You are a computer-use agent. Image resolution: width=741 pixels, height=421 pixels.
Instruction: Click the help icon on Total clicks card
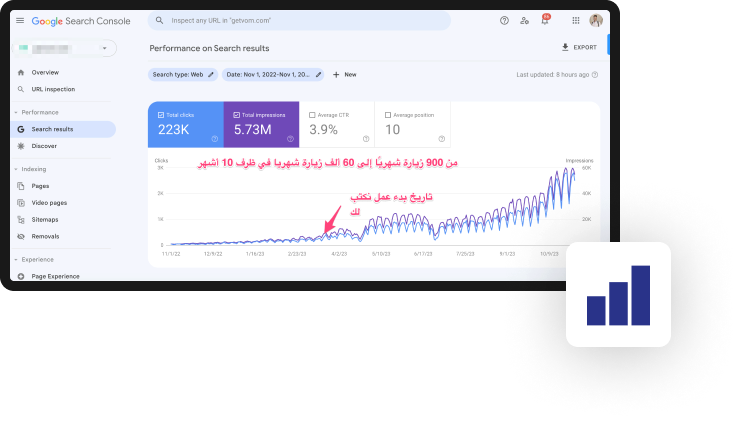[x=215, y=139]
